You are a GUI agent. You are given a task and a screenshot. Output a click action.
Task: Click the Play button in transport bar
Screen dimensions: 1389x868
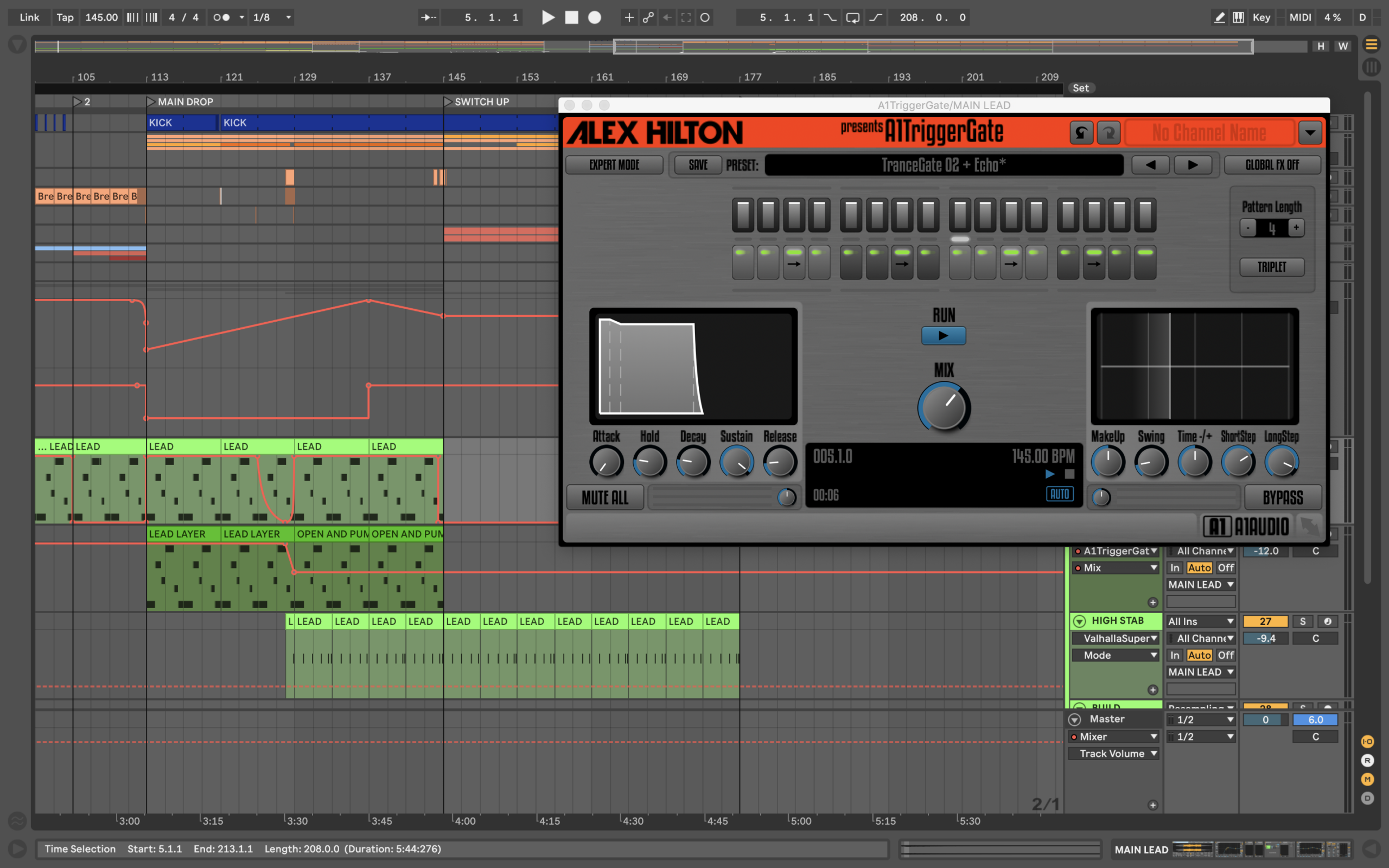coord(548,17)
